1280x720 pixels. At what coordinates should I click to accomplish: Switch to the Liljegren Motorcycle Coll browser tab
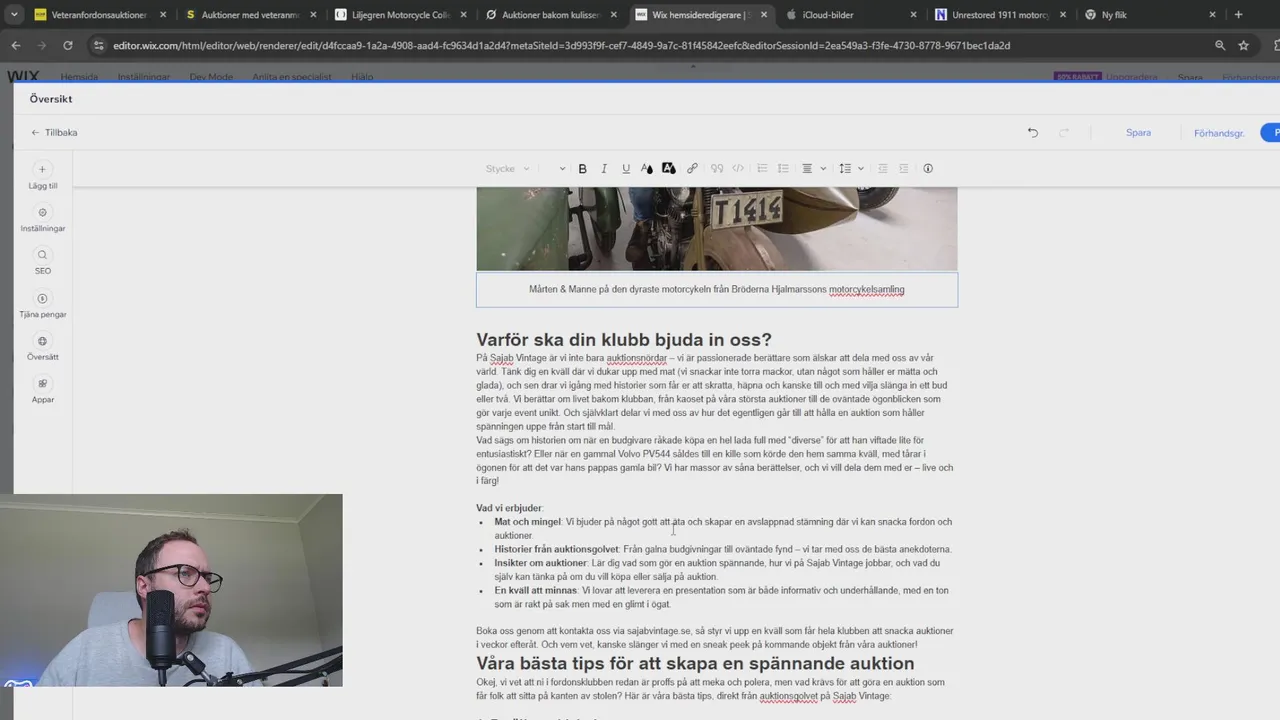point(400,15)
